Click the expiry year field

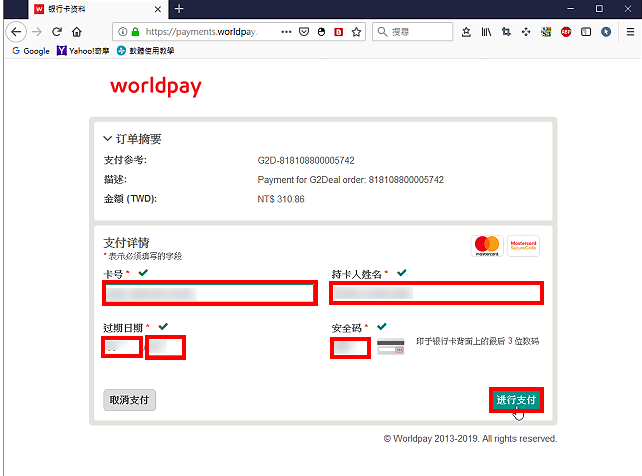coord(165,347)
